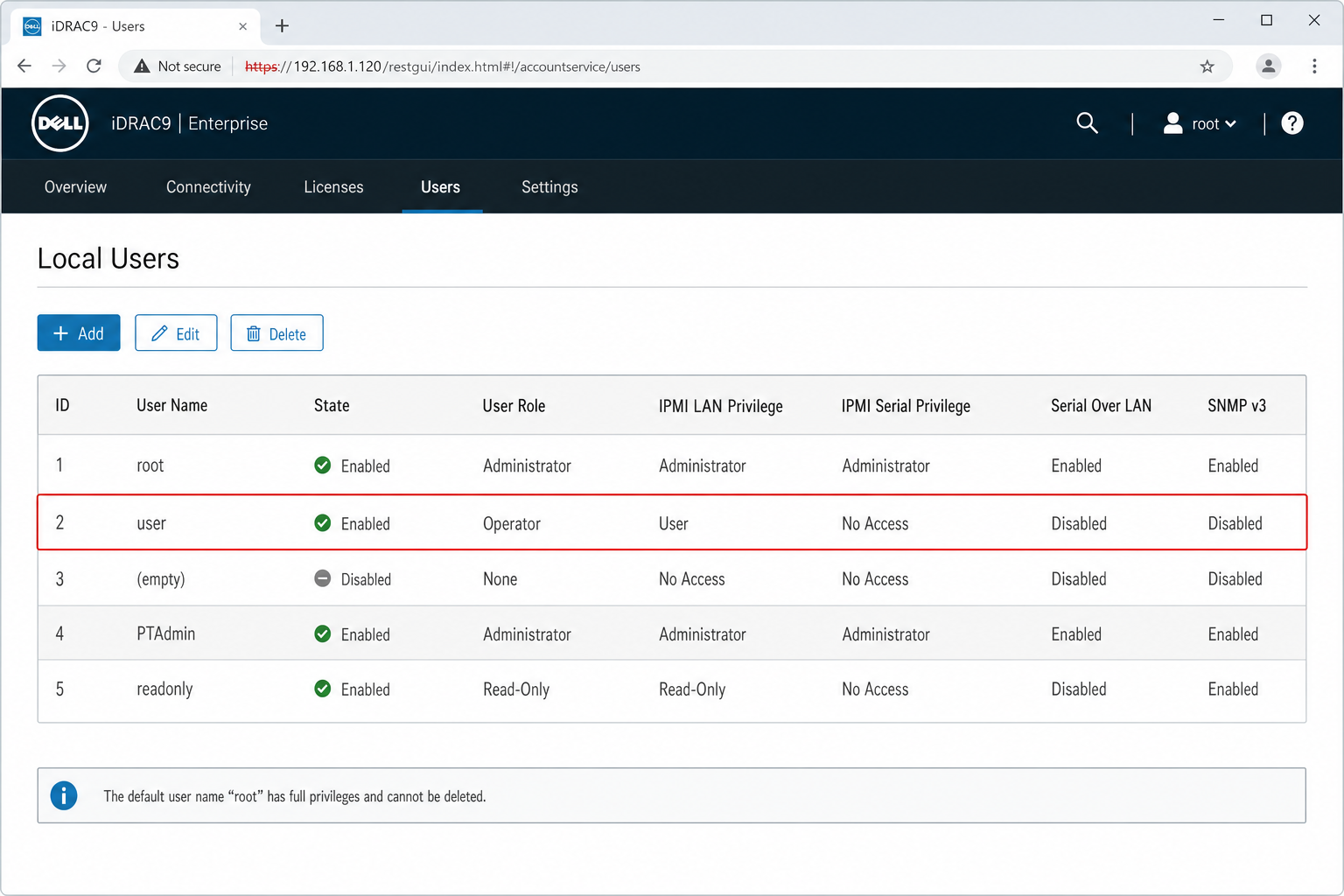Switch to the Licenses tab
Image resolution: width=1344 pixels, height=896 pixels.
333,186
